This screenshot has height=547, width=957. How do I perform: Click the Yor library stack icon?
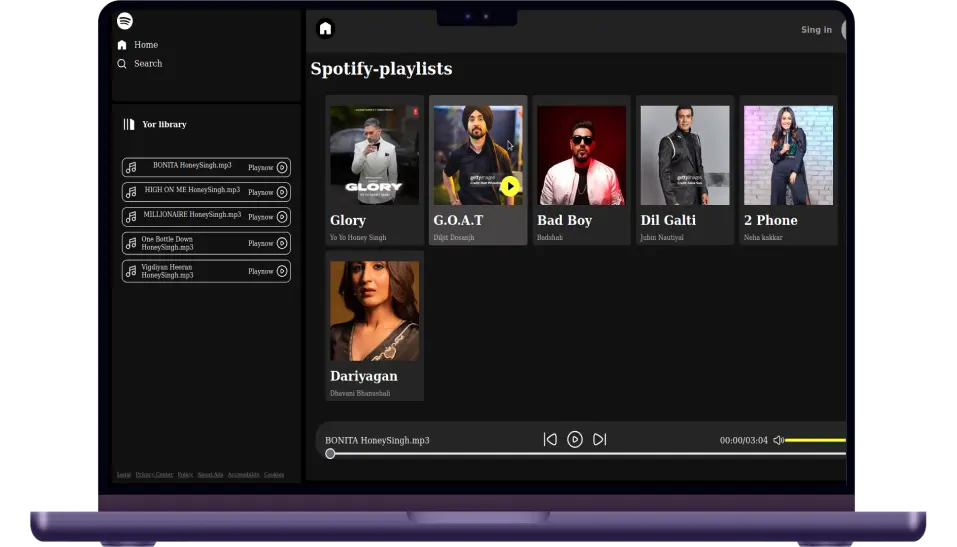[129, 125]
